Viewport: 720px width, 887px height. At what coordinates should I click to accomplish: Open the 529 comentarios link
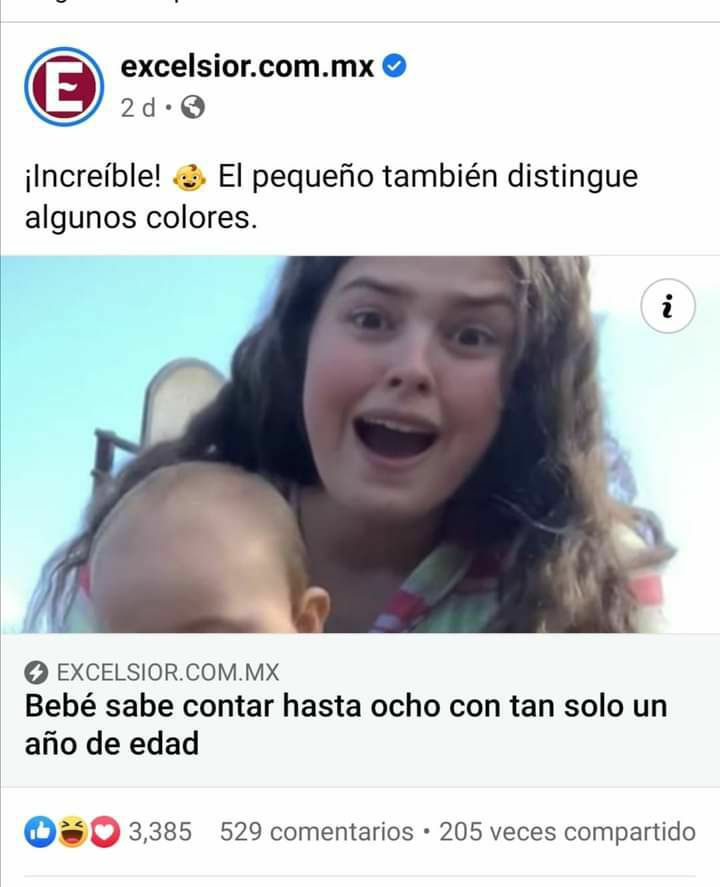317,832
